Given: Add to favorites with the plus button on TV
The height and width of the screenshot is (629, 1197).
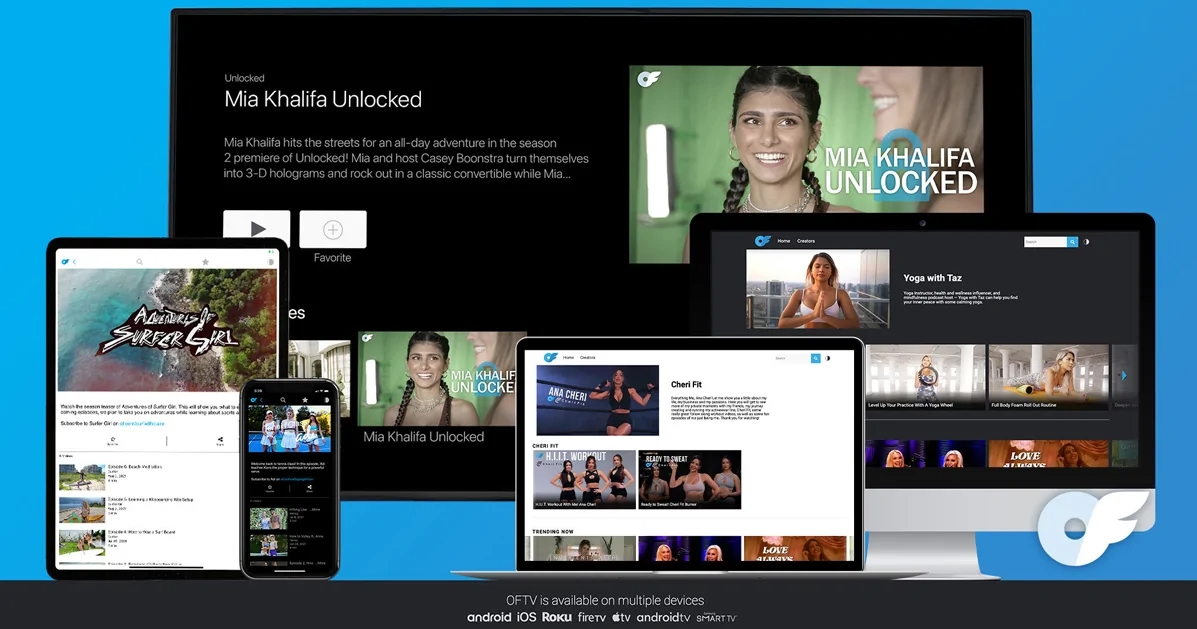Looking at the screenshot, I should coord(332,230).
